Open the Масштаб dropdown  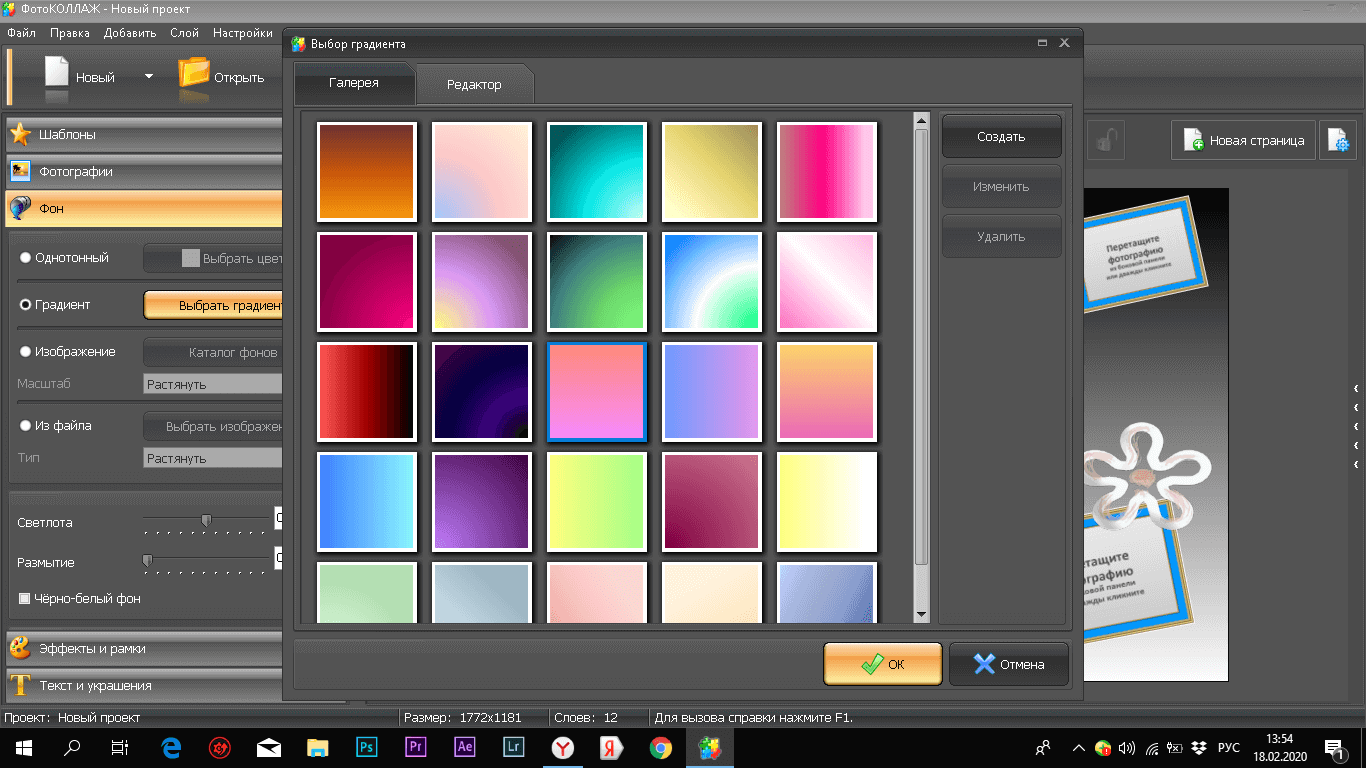click(213, 384)
